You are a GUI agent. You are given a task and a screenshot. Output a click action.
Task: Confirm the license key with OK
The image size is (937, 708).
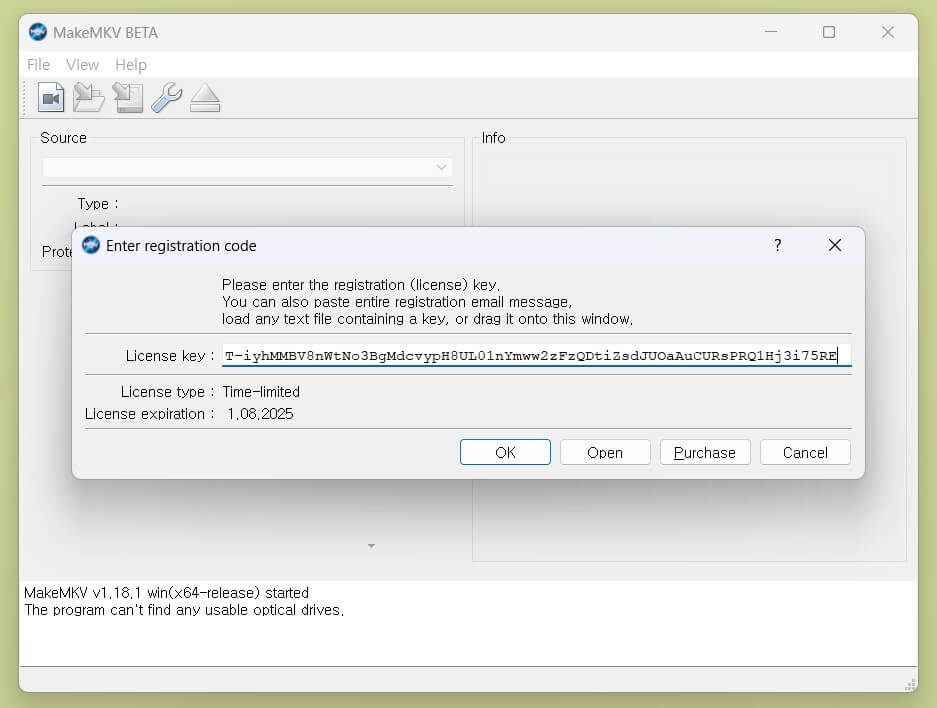[505, 452]
